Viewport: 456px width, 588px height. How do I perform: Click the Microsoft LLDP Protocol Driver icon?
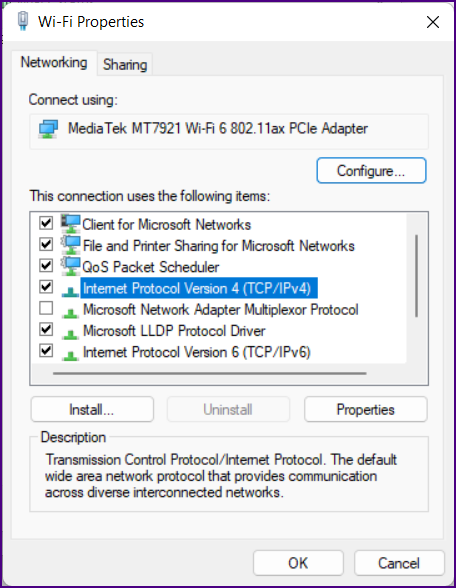(70, 334)
